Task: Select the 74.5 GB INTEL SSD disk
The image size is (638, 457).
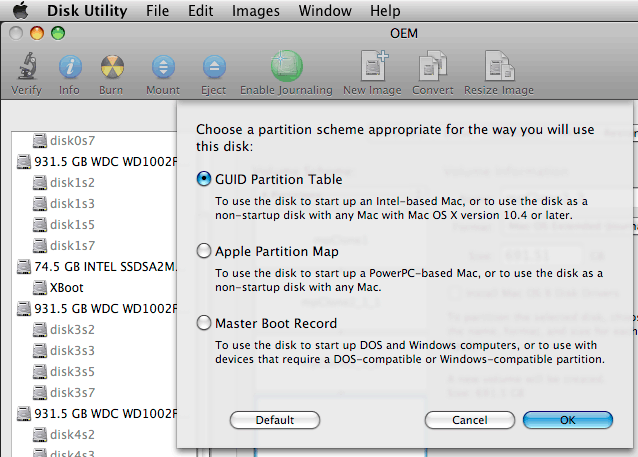Action: pyautogui.click(x=97, y=267)
